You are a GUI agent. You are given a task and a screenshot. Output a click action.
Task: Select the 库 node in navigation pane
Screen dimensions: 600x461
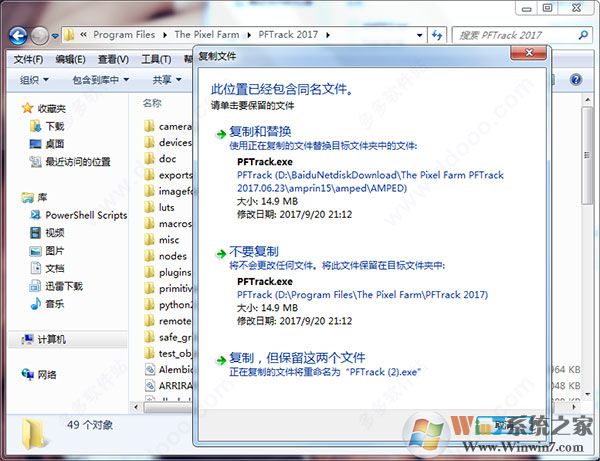click(34, 197)
